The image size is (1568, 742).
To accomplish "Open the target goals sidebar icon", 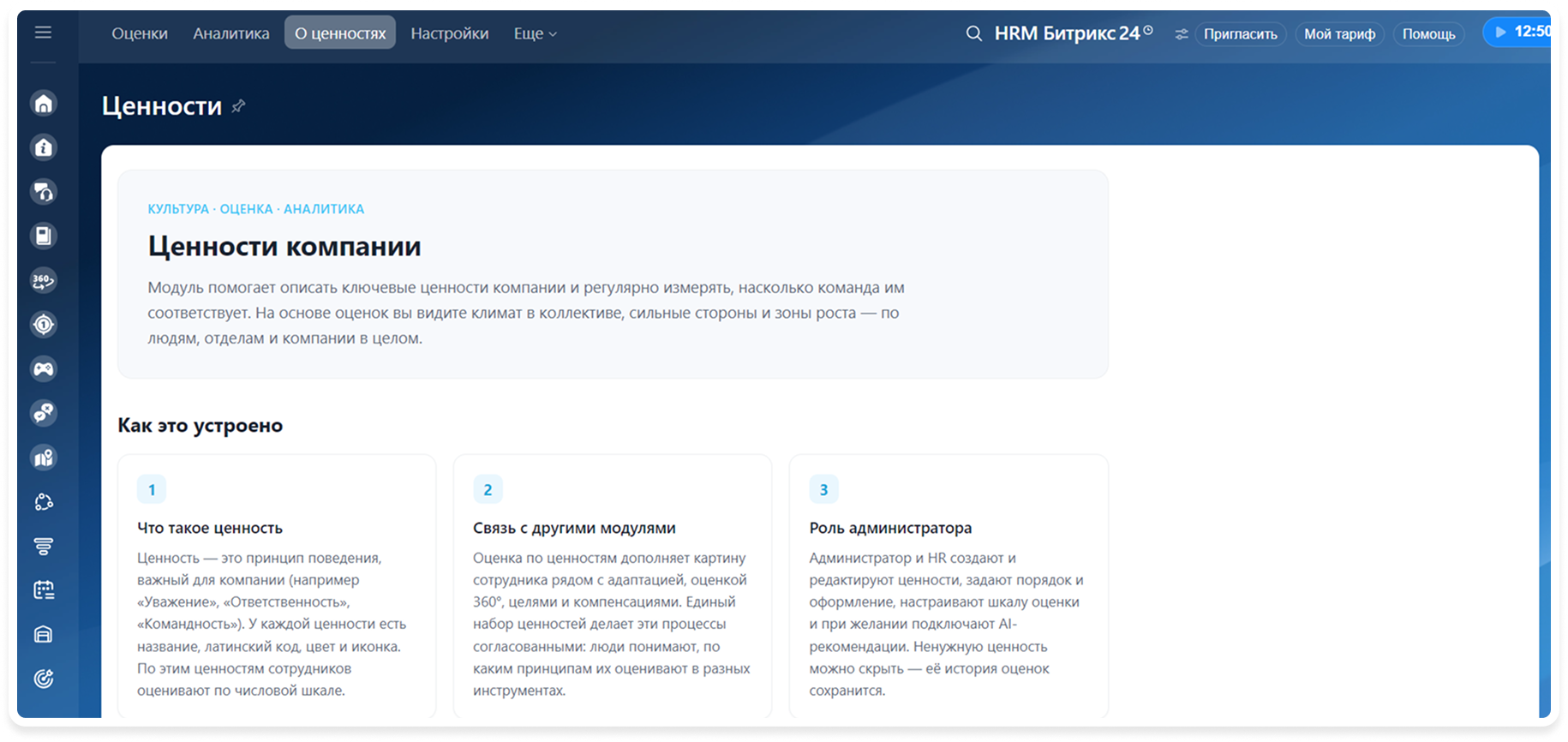I will 44,325.
